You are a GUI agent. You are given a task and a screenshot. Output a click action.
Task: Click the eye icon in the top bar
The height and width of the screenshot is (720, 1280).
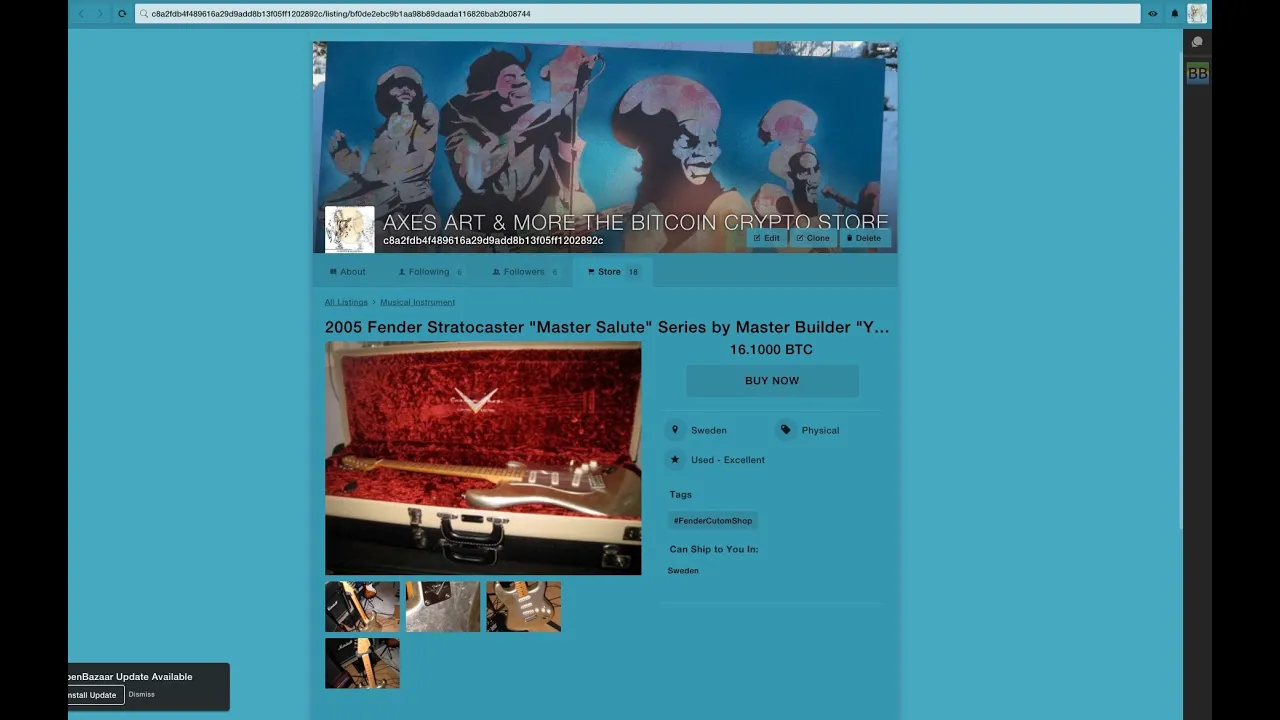1153,14
